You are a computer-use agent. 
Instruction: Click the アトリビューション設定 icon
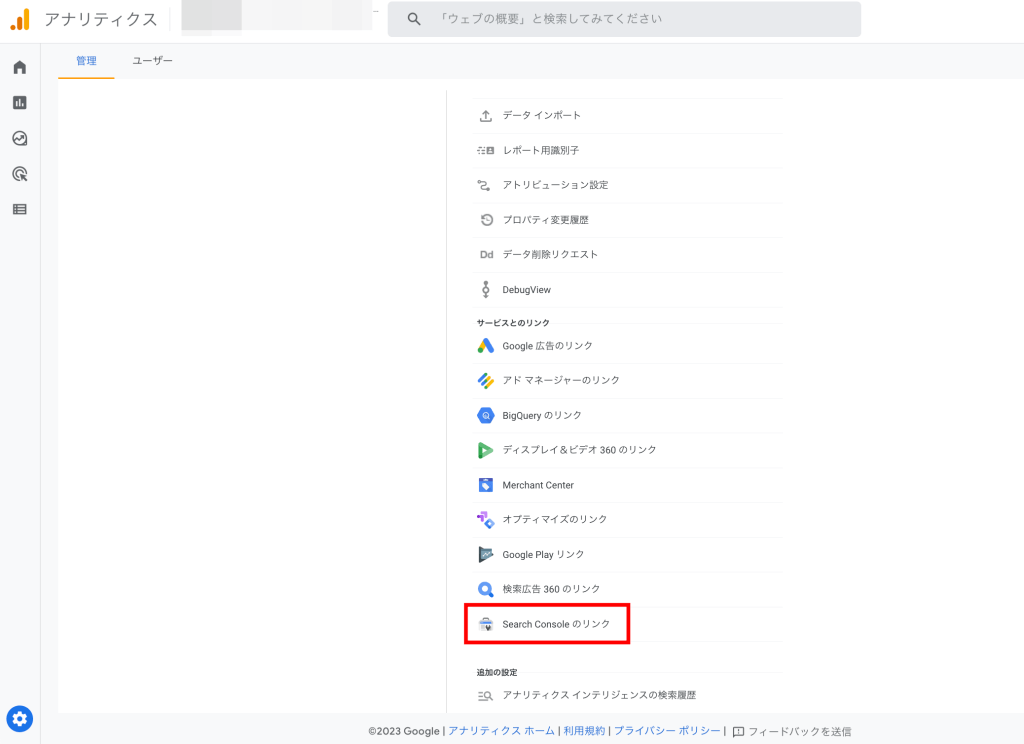(x=484, y=186)
